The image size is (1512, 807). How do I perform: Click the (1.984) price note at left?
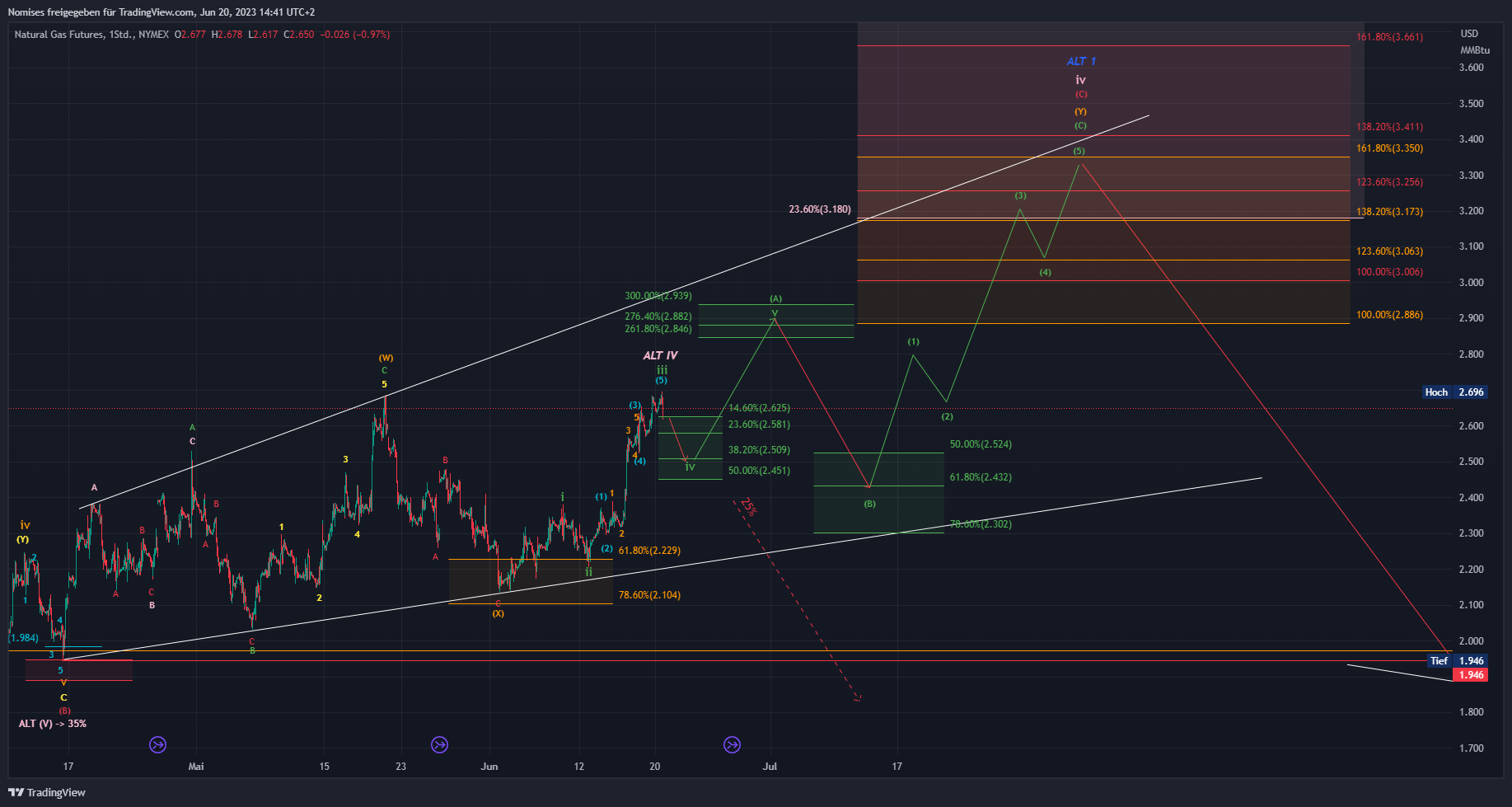(x=23, y=638)
